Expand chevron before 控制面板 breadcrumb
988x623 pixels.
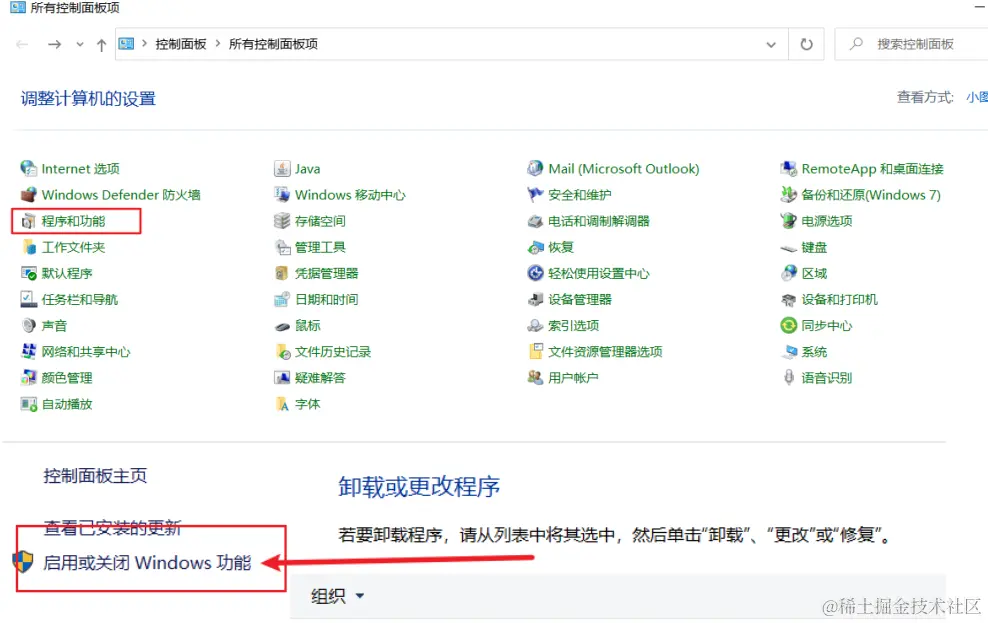point(144,43)
